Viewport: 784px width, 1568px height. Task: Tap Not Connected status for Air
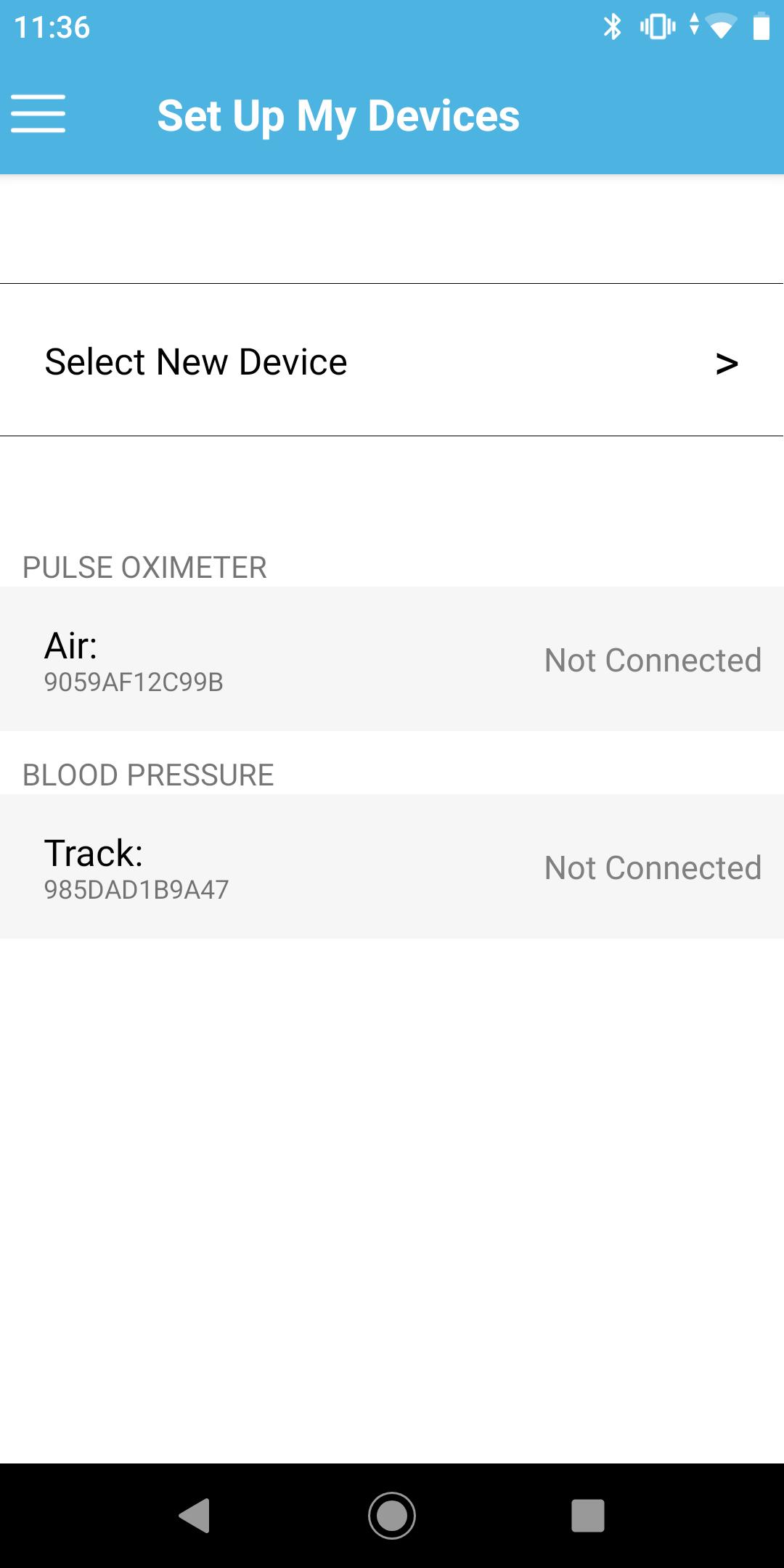tap(653, 660)
